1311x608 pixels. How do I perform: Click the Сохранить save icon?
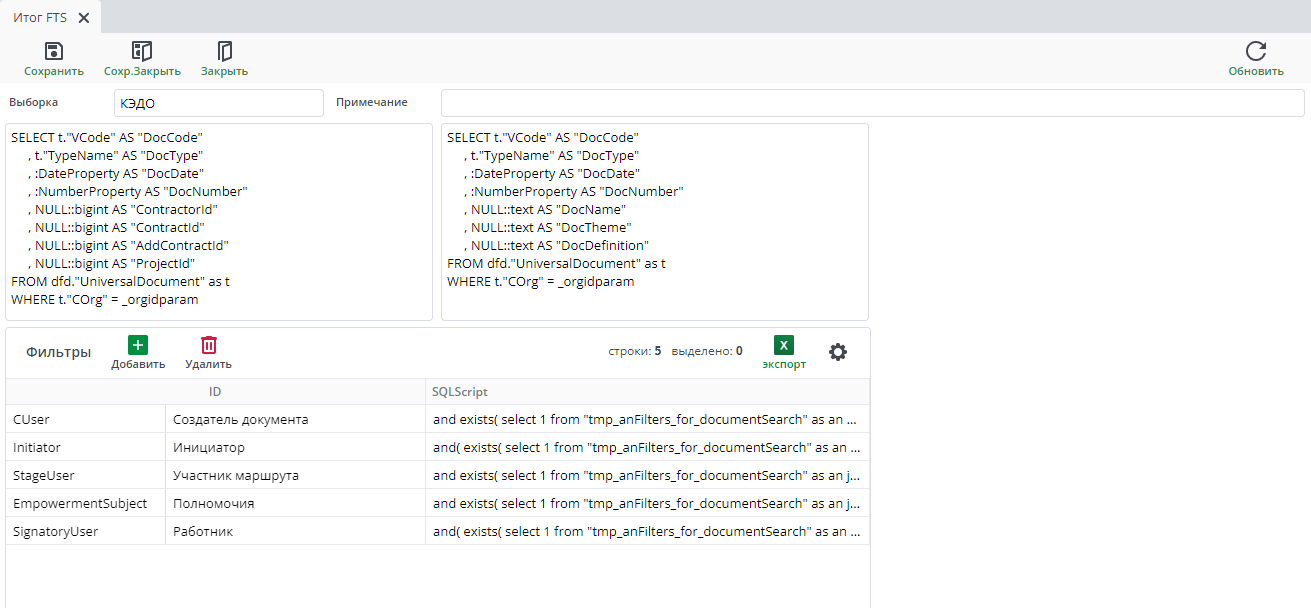[x=54, y=51]
